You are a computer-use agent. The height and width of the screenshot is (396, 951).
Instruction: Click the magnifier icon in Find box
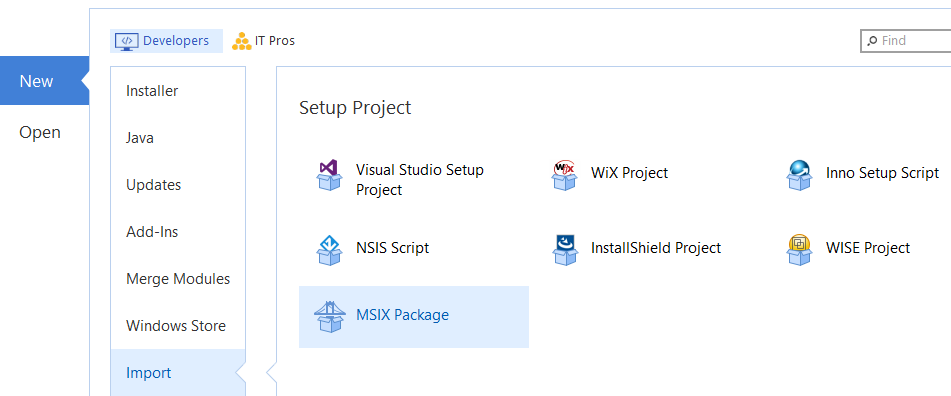(x=872, y=41)
